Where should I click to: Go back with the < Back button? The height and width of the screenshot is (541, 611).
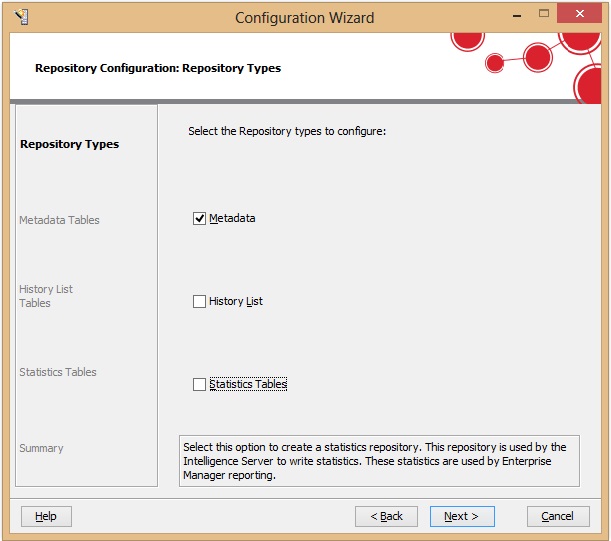386,516
